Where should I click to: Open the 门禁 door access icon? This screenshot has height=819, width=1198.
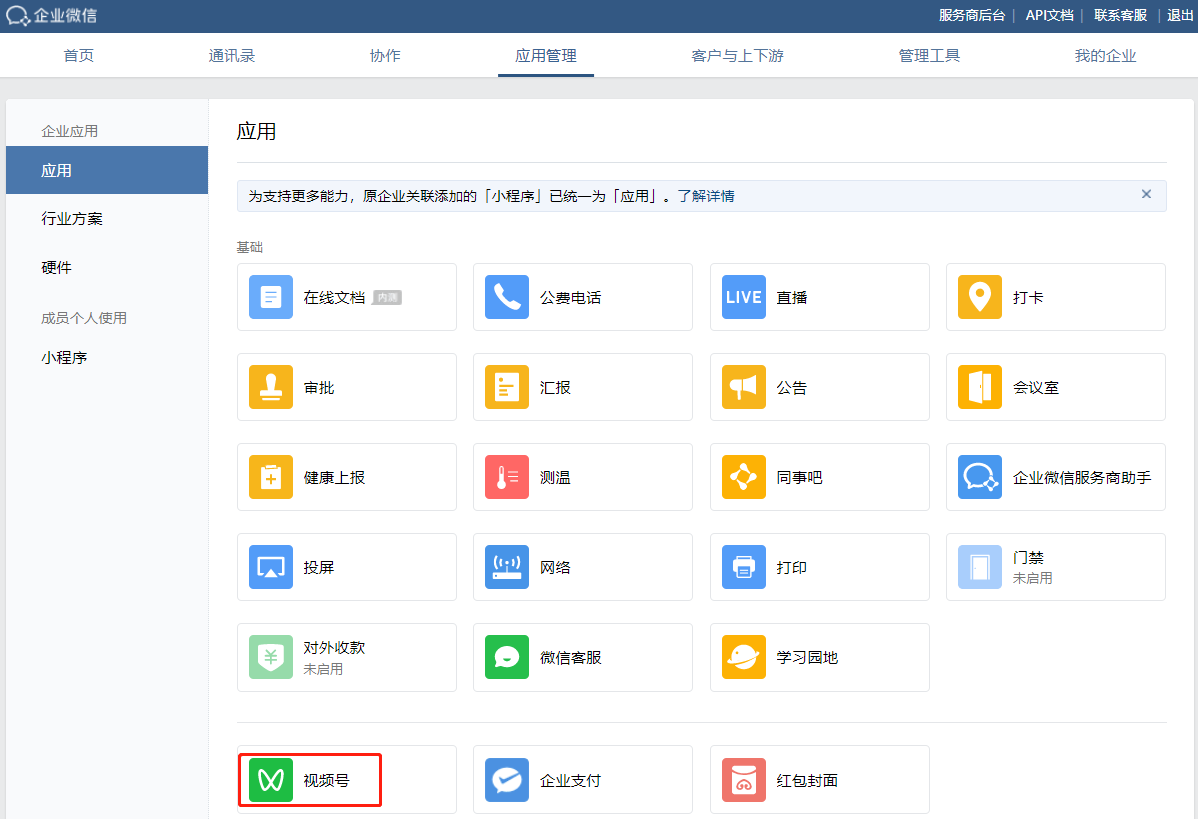point(979,567)
